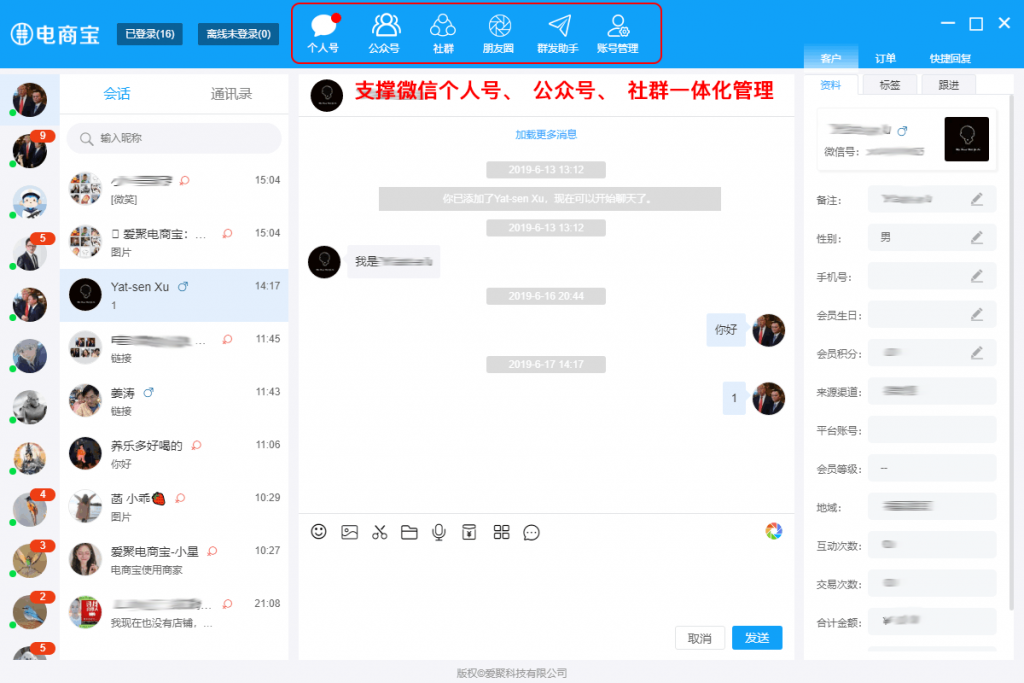This screenshot has width=1024, height=683.
Task: Click 加载更多消息 to load more messages
Action: click(x=546, y=135)
